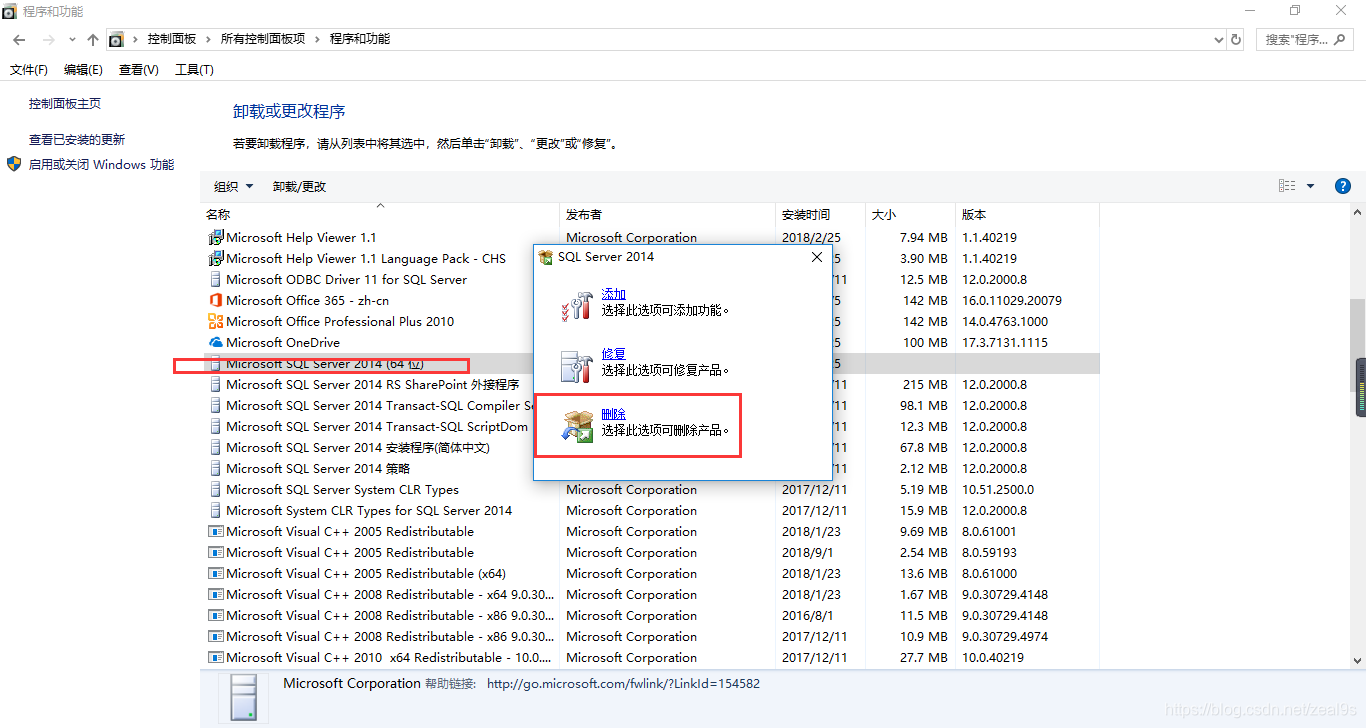Sort by the 大小 column header
Viewport: 1366px width, 728px height.
(909, 215)
